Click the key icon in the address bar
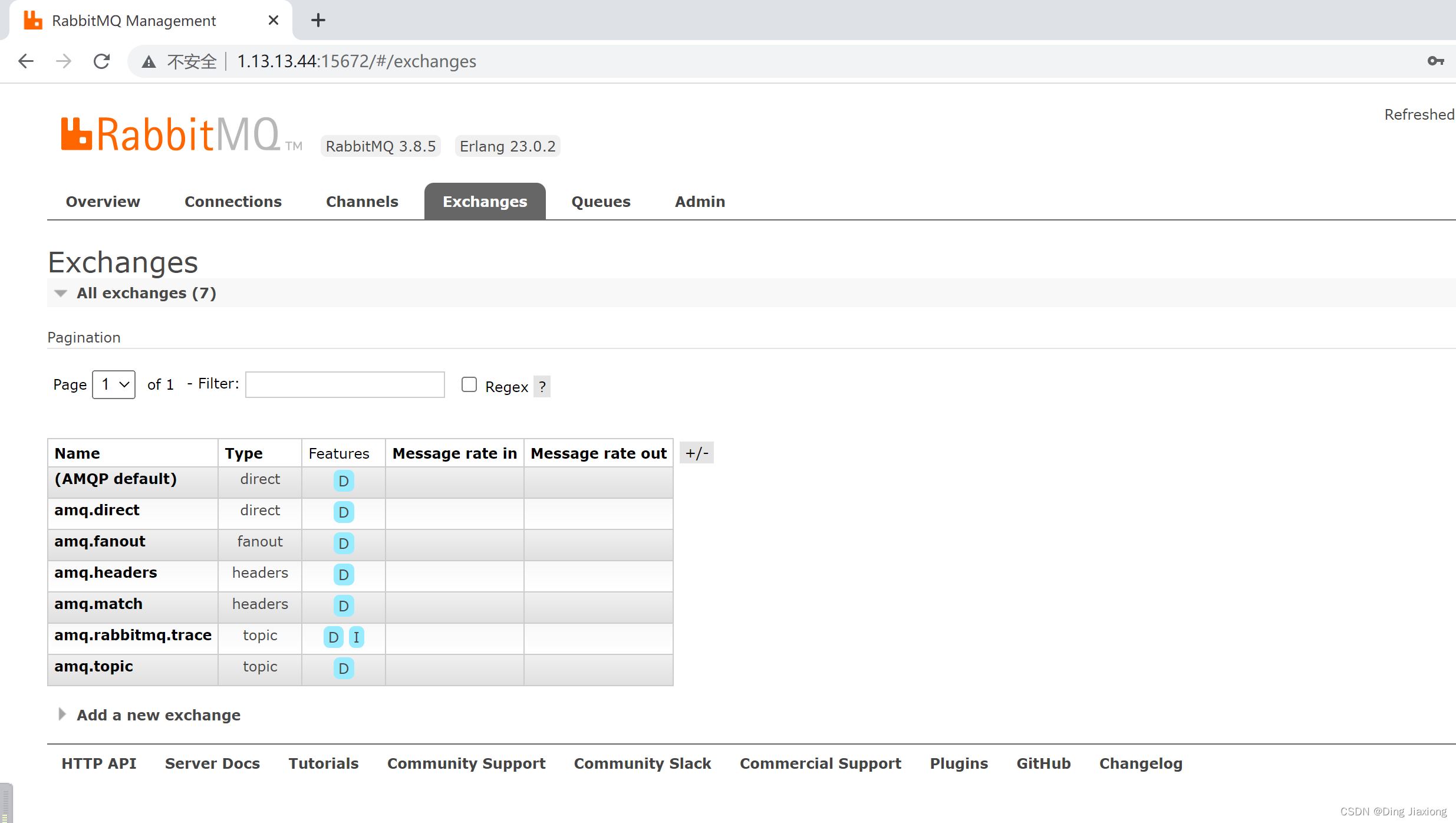The image size is (1456, 823). tap(1437, 61)
